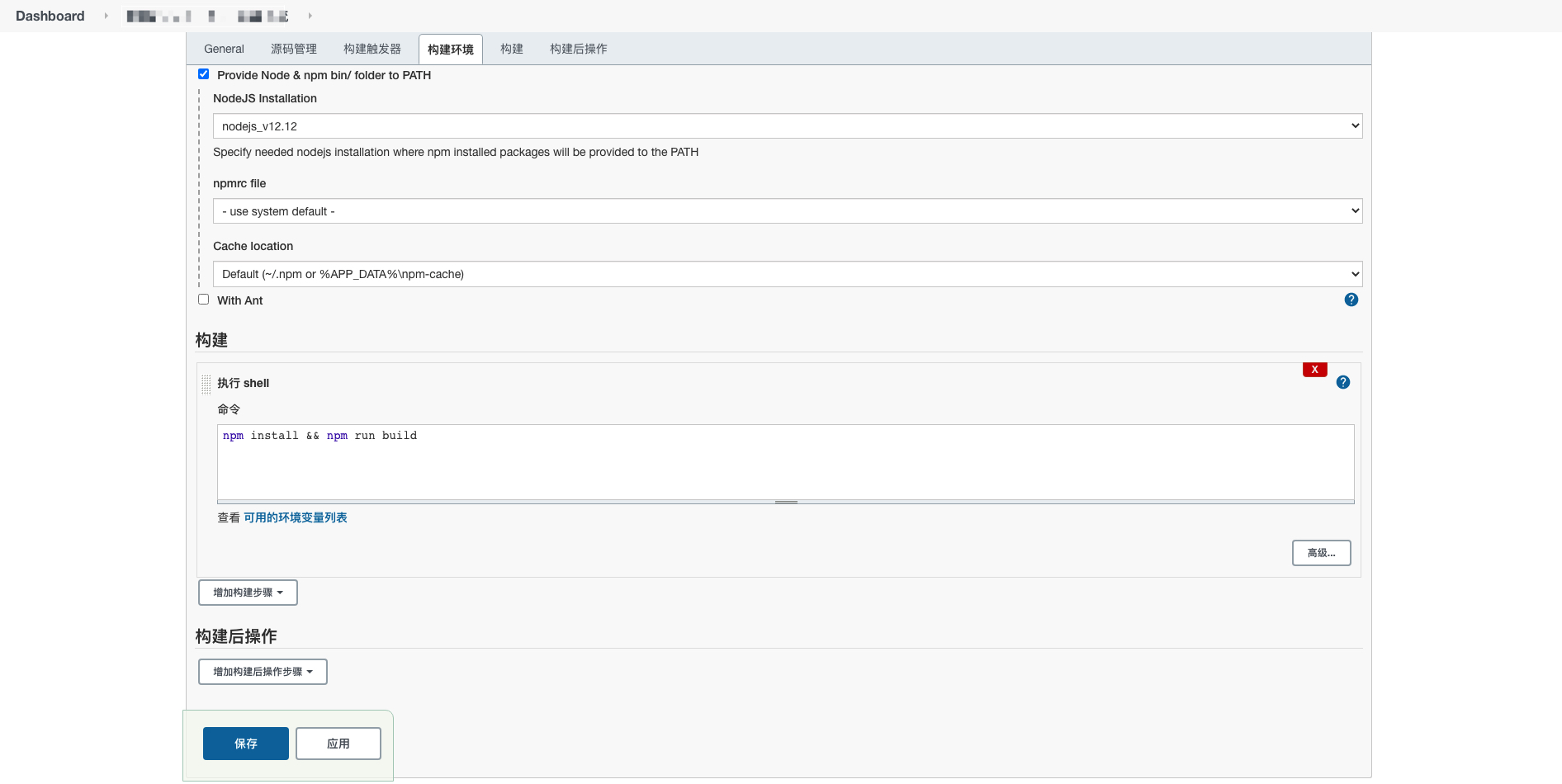Image resolution: width=1562 pixels, height=784 pixels.
Task: Click the NodeJS Installation label
Action: (265, 98)
